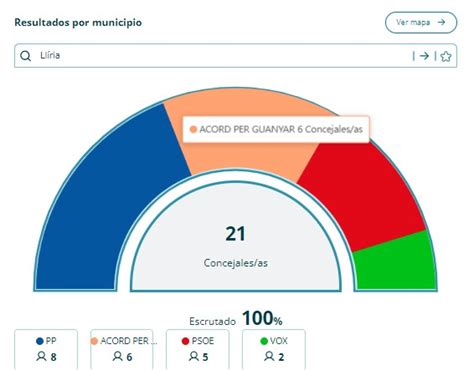Click the magnifying glass search icon
This screenshot has width=474, height=370.
coord(26,56)
